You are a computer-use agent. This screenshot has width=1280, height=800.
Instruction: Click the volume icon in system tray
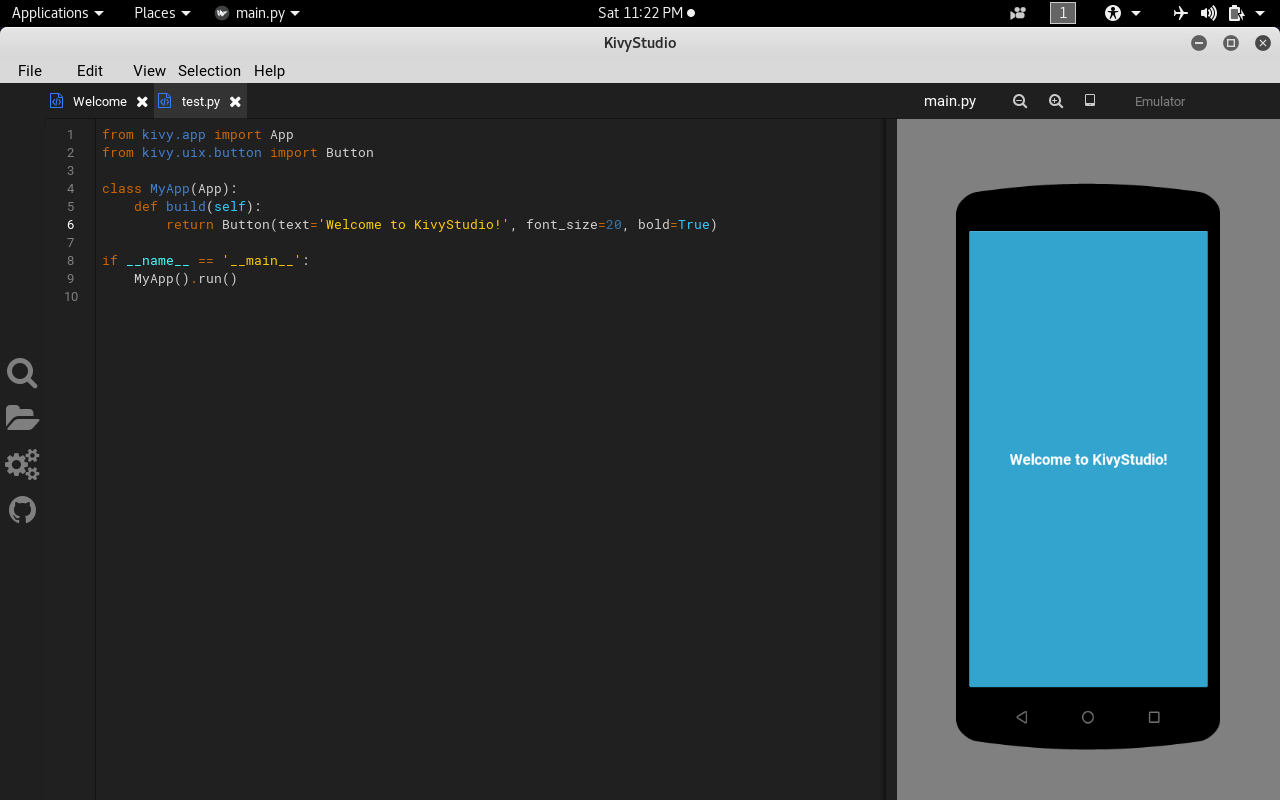click(x=1209, y=13)
